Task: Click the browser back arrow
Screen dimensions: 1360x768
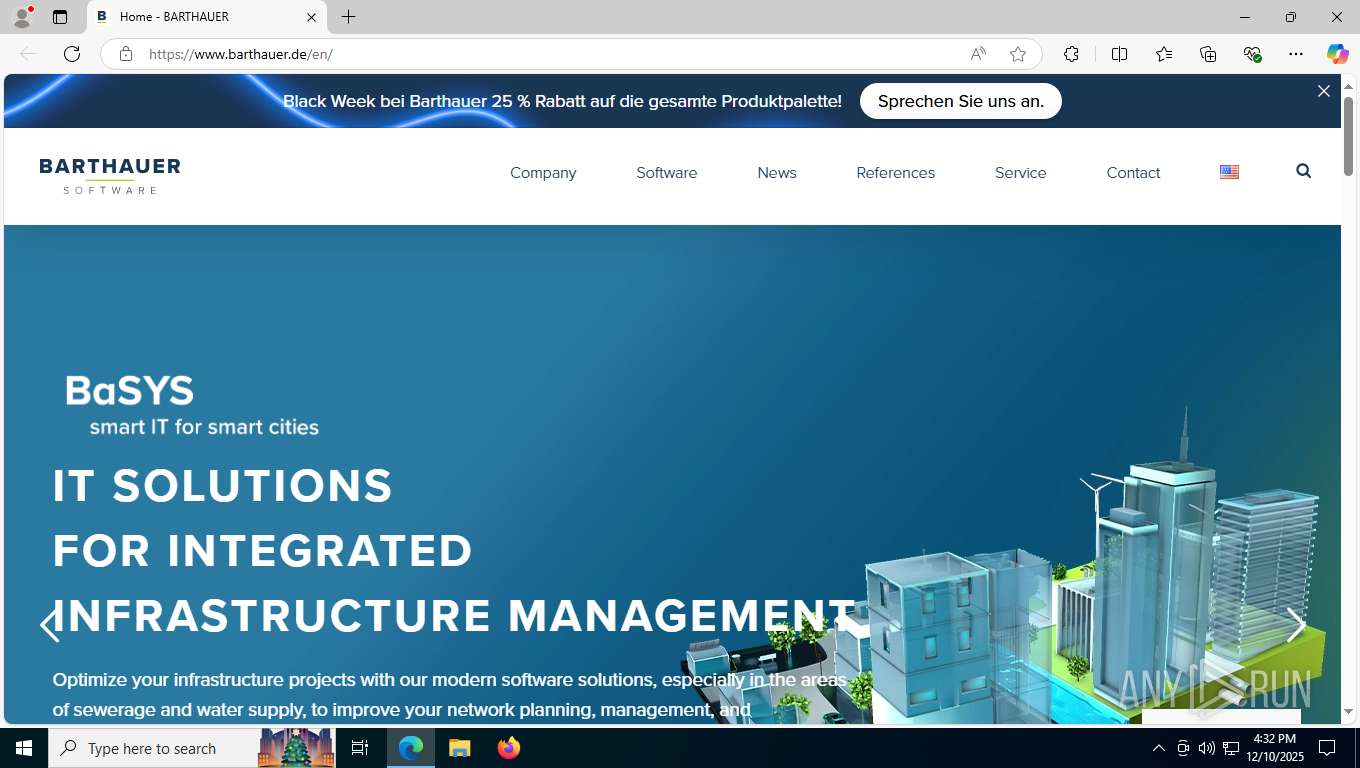Action: (28, 54)
